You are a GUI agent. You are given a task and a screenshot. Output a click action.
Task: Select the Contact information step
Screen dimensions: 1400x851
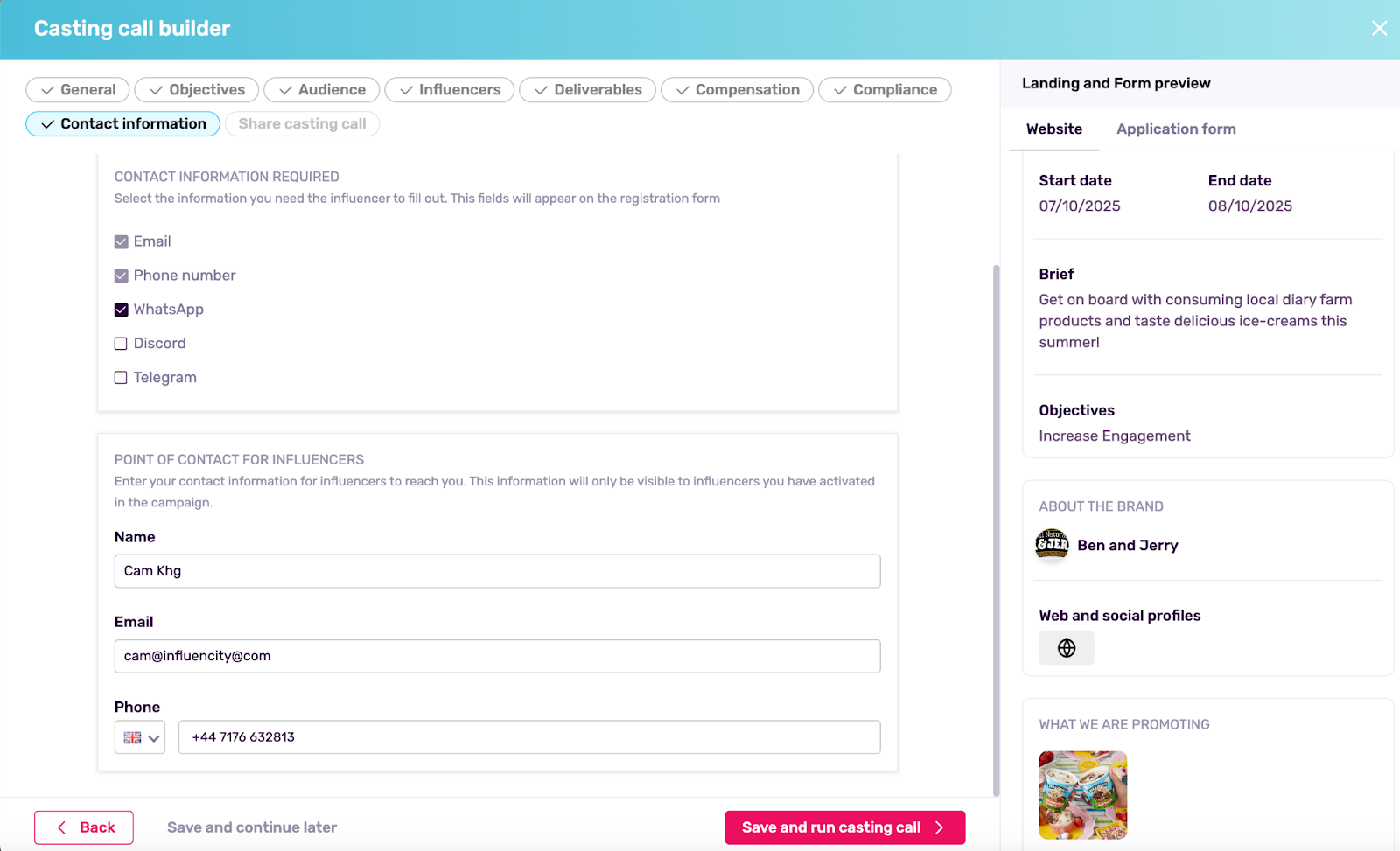point(123,124)
